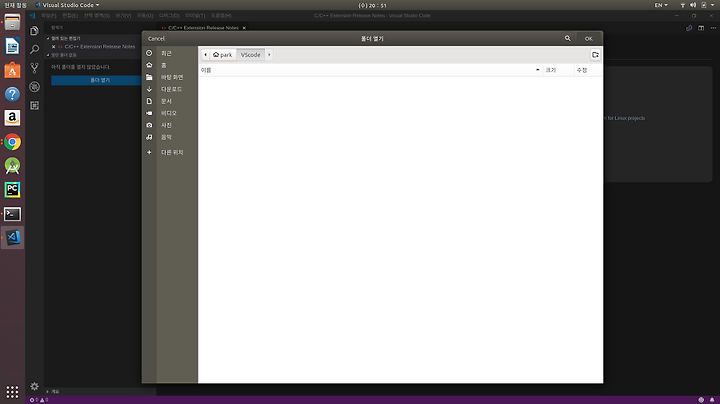Open Other Locations (다른 위치) in sidebar
Image resolution: width=720 pixels, height=404 pixels.
[172, 152]
